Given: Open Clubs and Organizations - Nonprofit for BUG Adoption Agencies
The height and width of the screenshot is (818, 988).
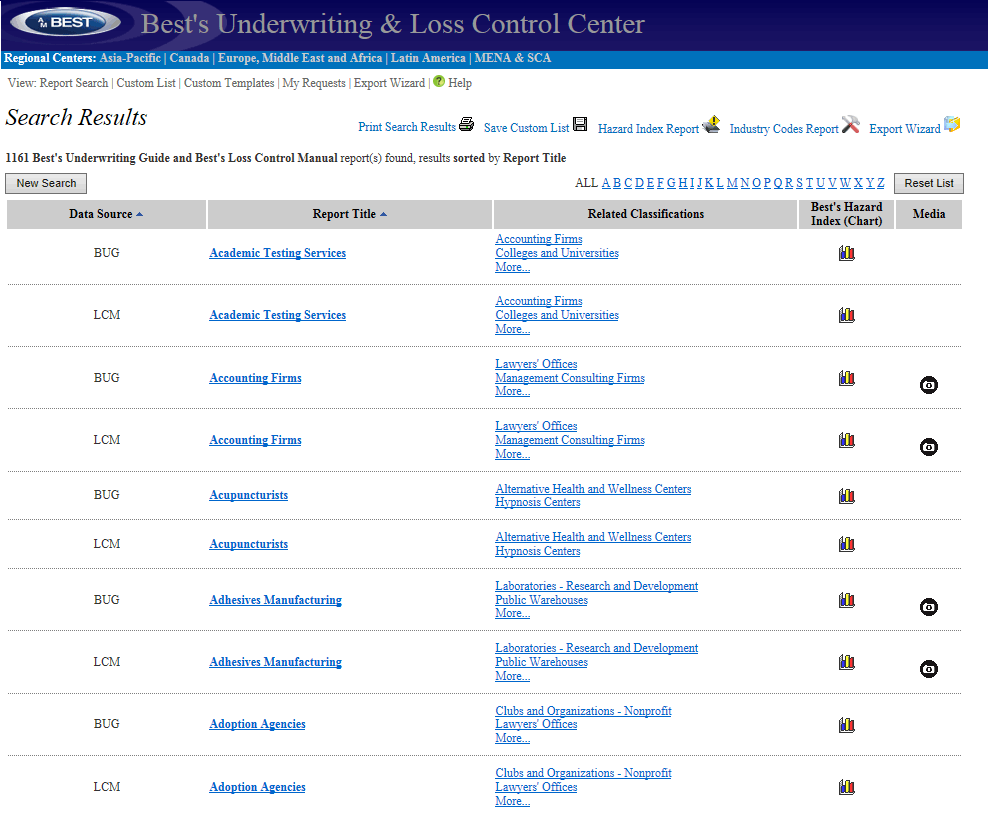Looking at the screenshot, I should [x=583, y=711].
